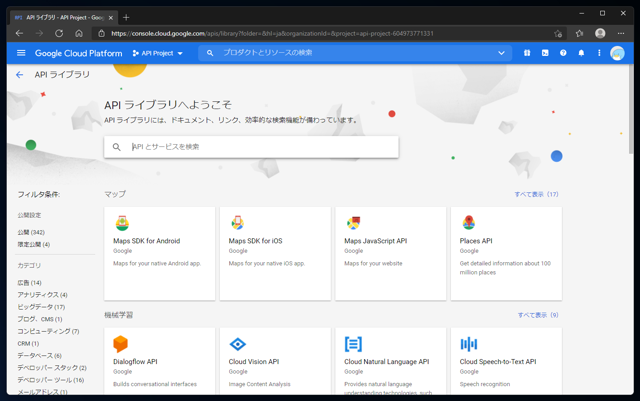Filter by CRM (1) category

28,344
